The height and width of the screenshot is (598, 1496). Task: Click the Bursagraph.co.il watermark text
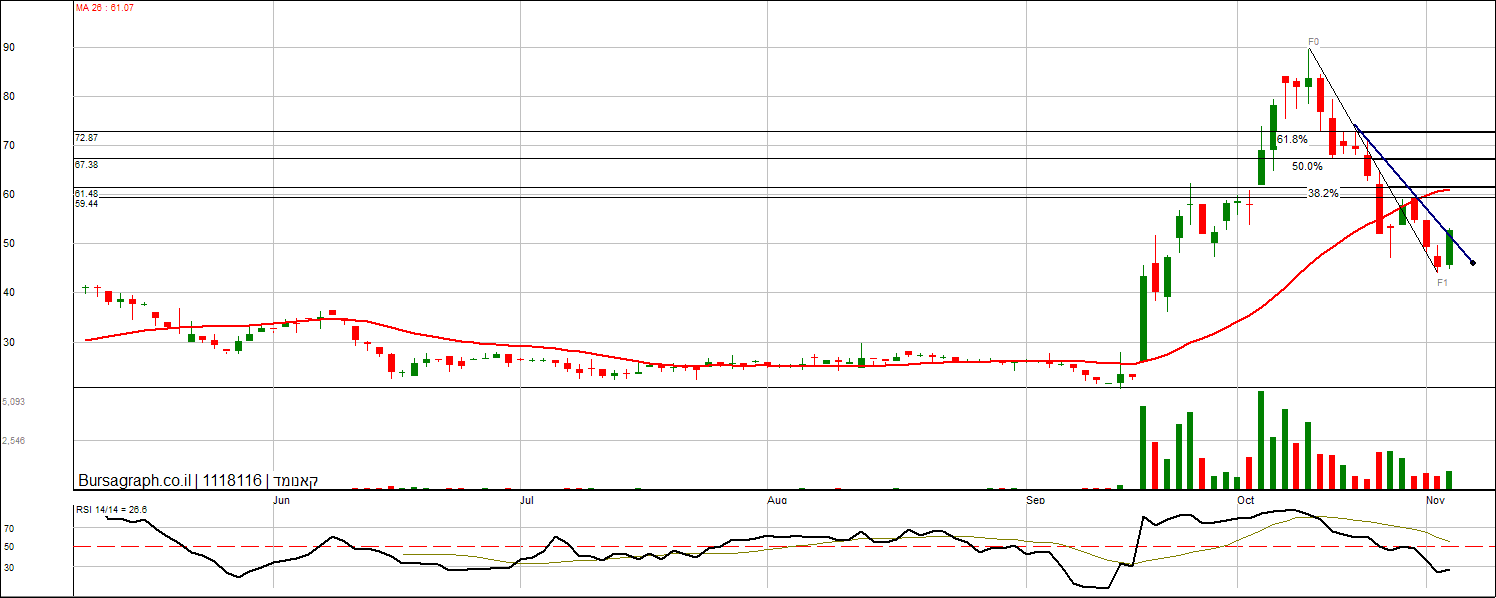point(134,481)
